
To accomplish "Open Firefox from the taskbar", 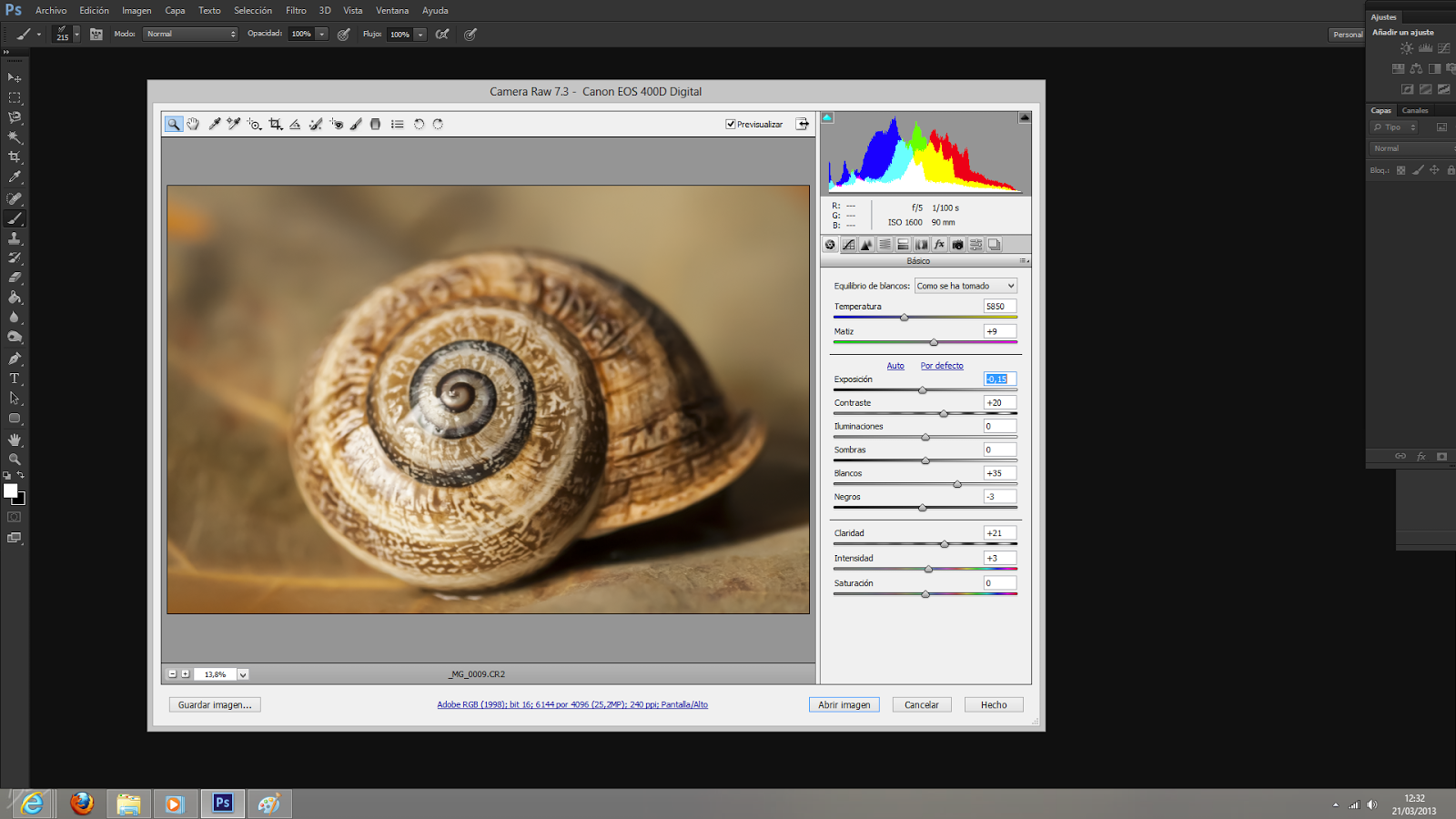I will coord(82,804).
